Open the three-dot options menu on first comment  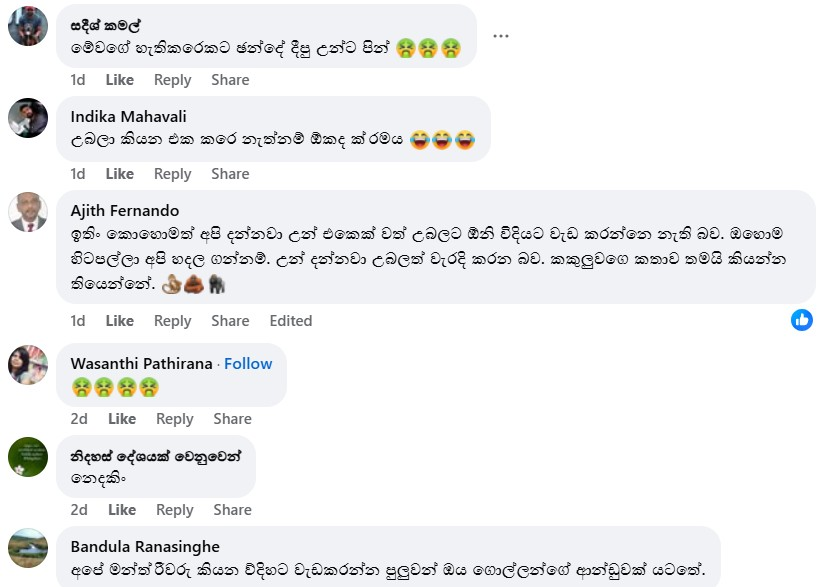[500, 36]
